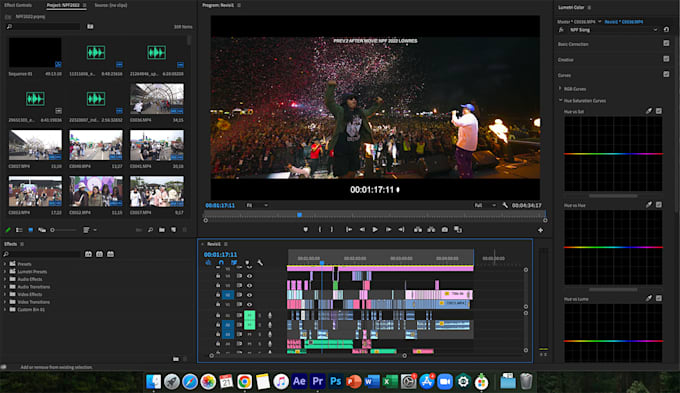Click the timeline Add Marker icon
This screenshot has height=393, width=680.
click(247, 263)
